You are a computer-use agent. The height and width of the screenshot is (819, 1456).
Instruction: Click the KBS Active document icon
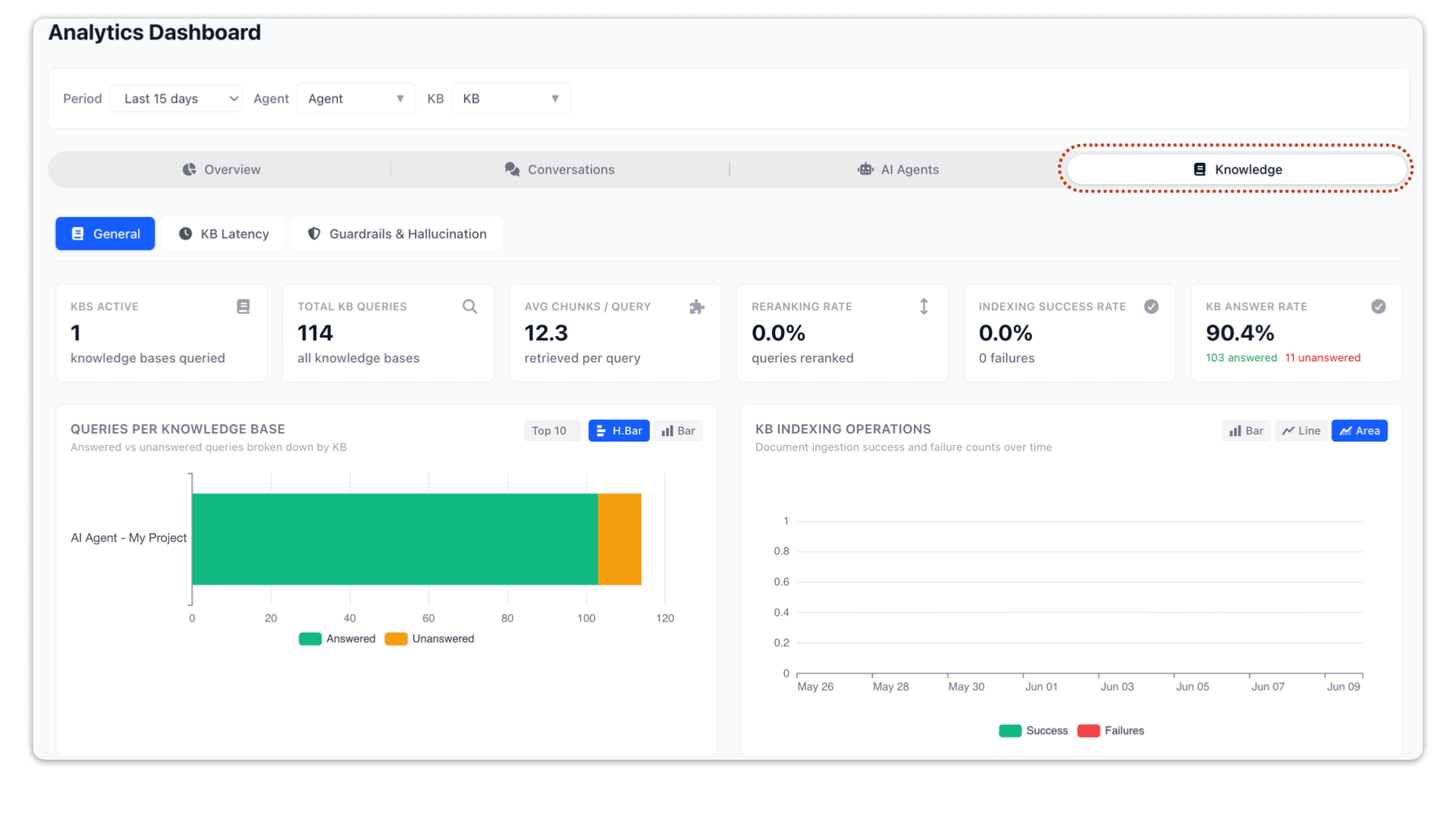pos(243,306)
